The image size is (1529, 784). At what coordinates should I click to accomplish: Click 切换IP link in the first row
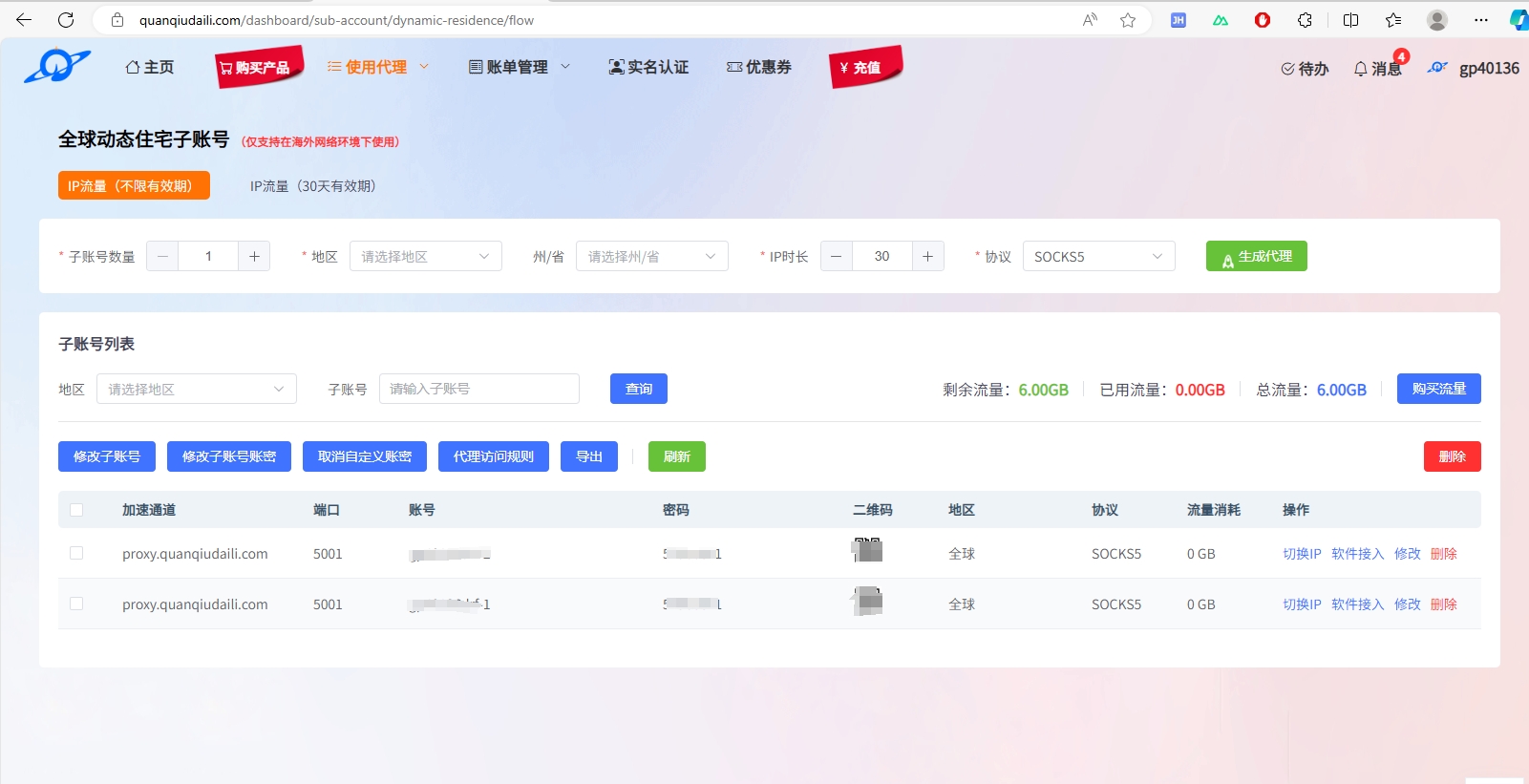1301,554
